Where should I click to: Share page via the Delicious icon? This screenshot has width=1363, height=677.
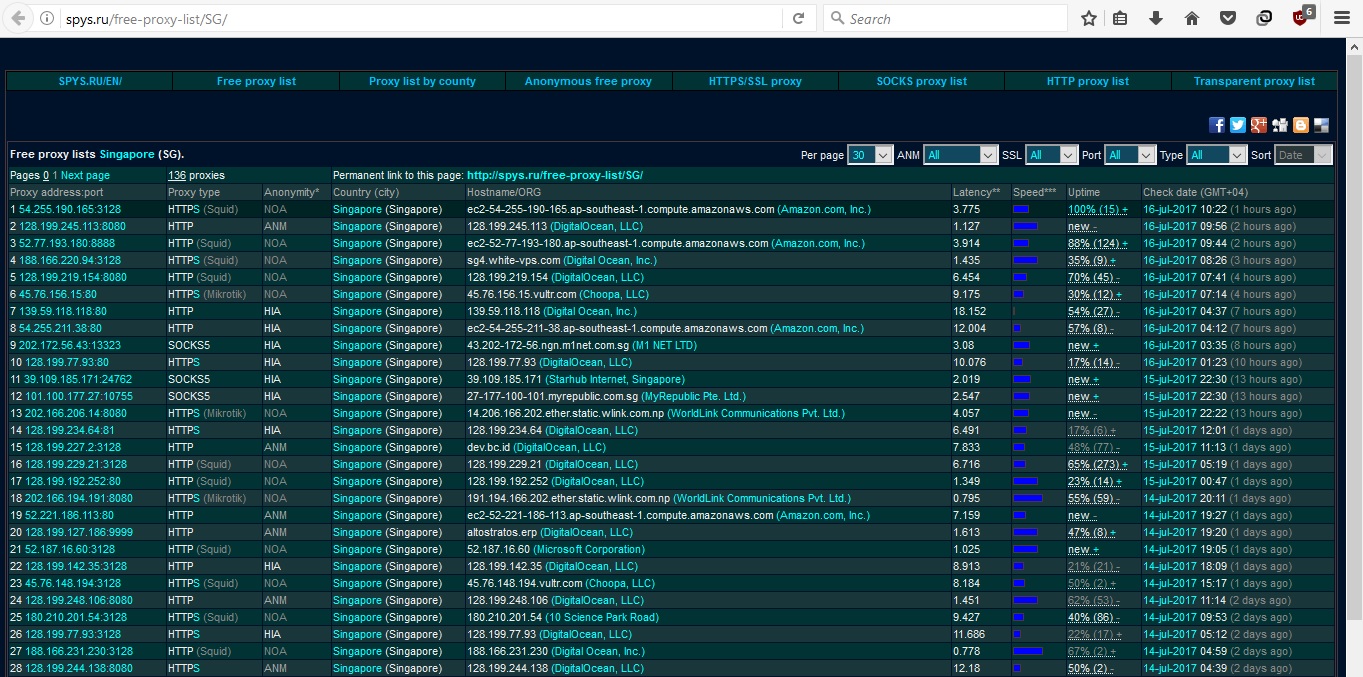(x=1322, y=125)
